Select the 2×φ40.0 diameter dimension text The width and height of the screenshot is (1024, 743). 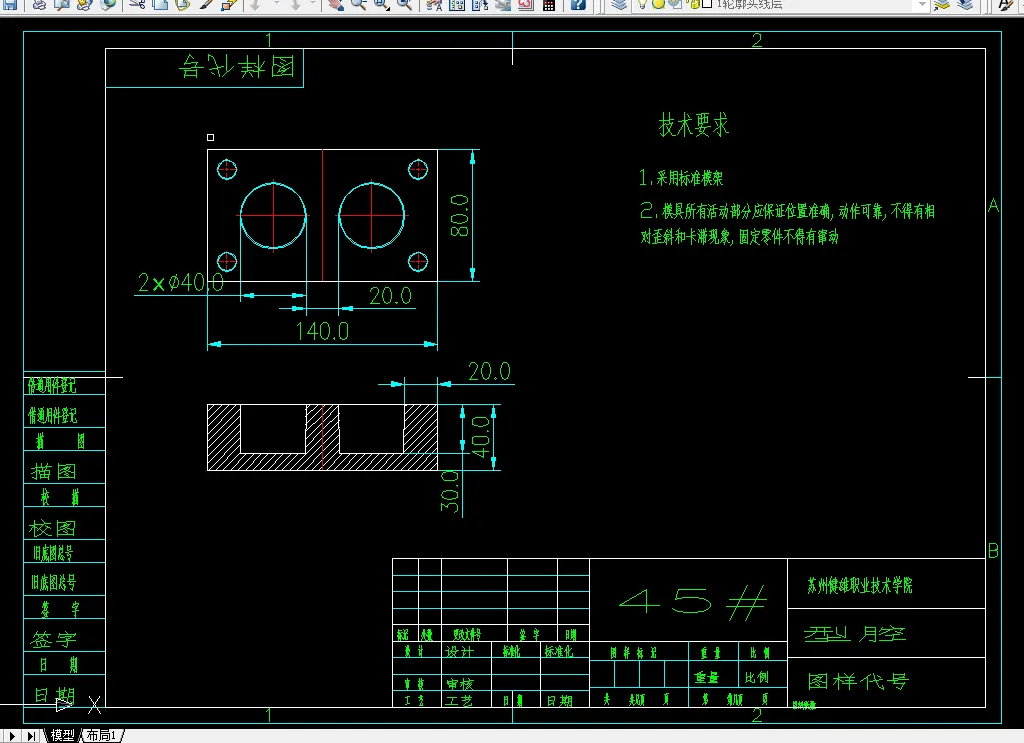pos(180,282)
